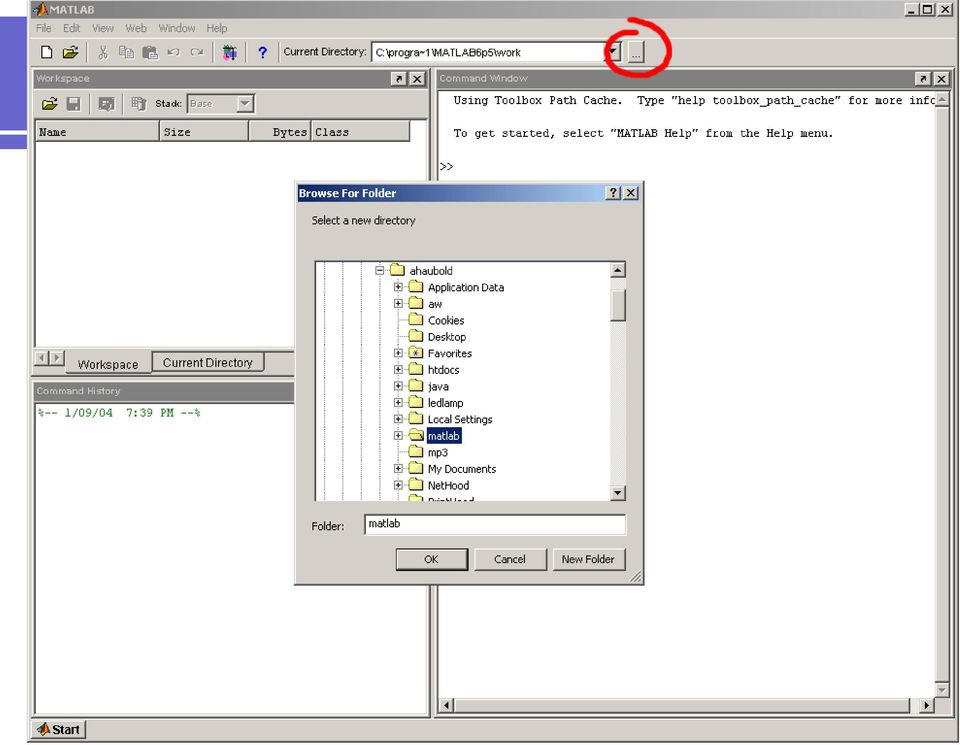Expand the ledlamp folder node
Screen dimensions: 960x745
(x=398, y=402)
